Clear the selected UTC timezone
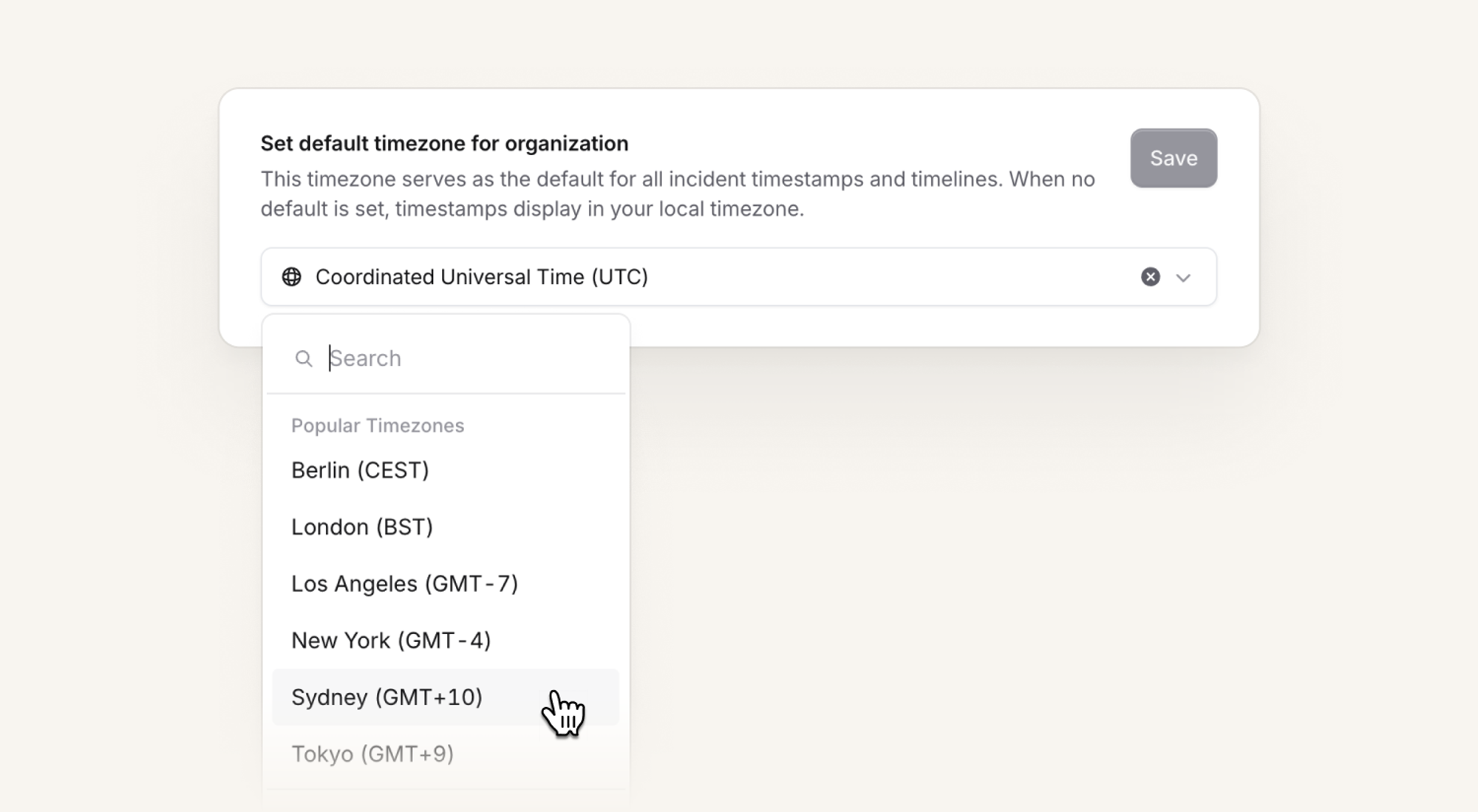Image resolution: width=1478 pixels, height=812 pixels. click(x=1150, y=277)
